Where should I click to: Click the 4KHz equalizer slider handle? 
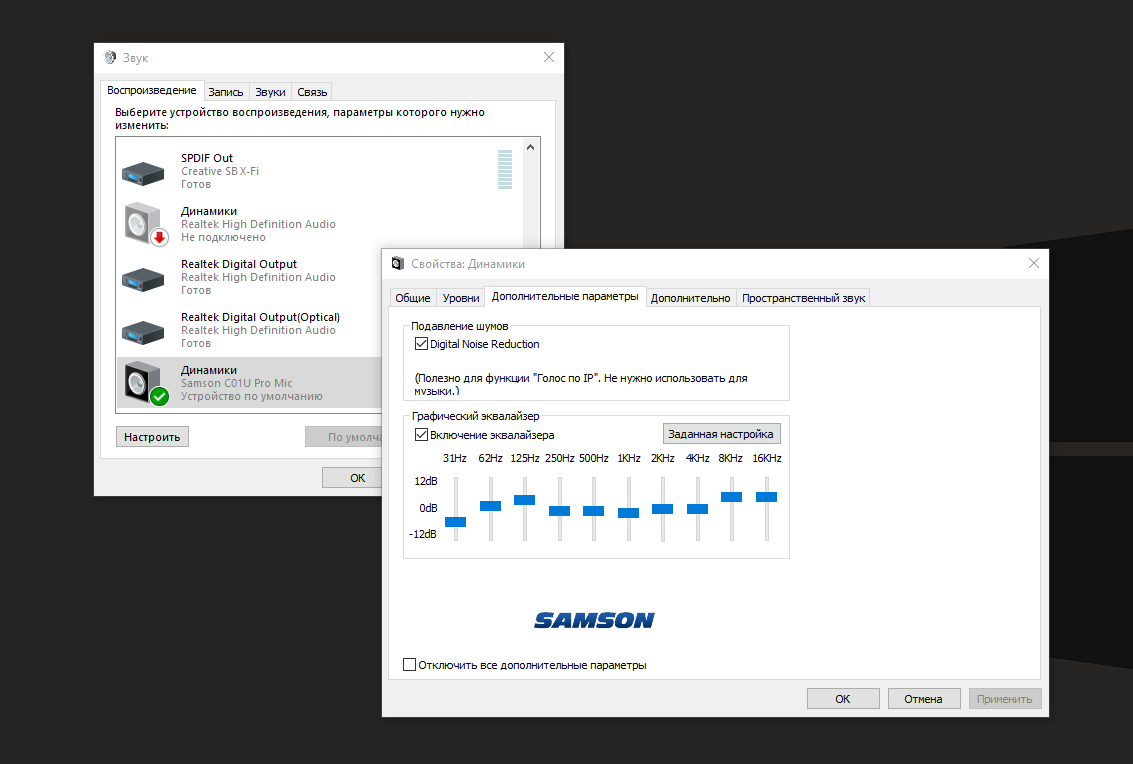click(x=697, y=509)
